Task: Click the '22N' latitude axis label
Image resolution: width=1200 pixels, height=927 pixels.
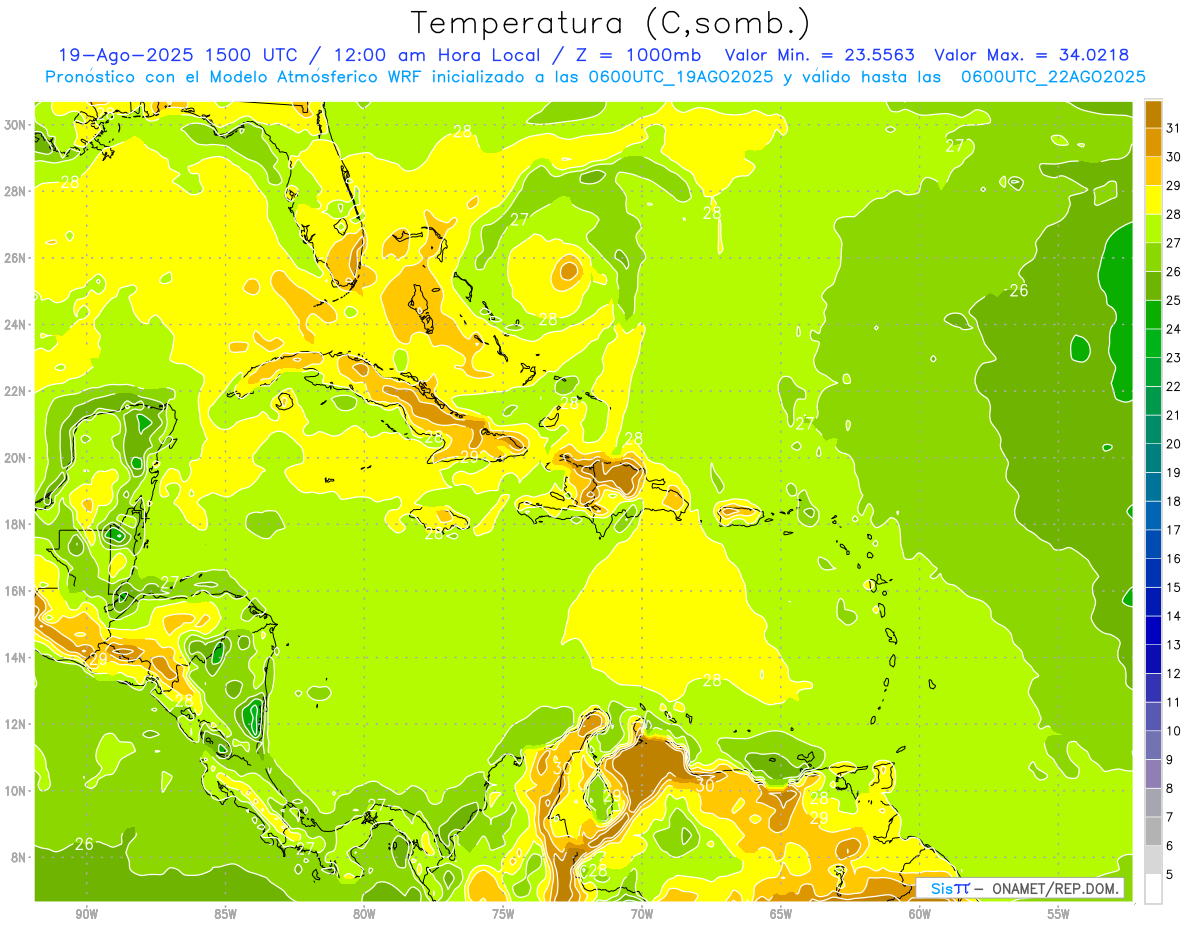Action: point(15,391)
